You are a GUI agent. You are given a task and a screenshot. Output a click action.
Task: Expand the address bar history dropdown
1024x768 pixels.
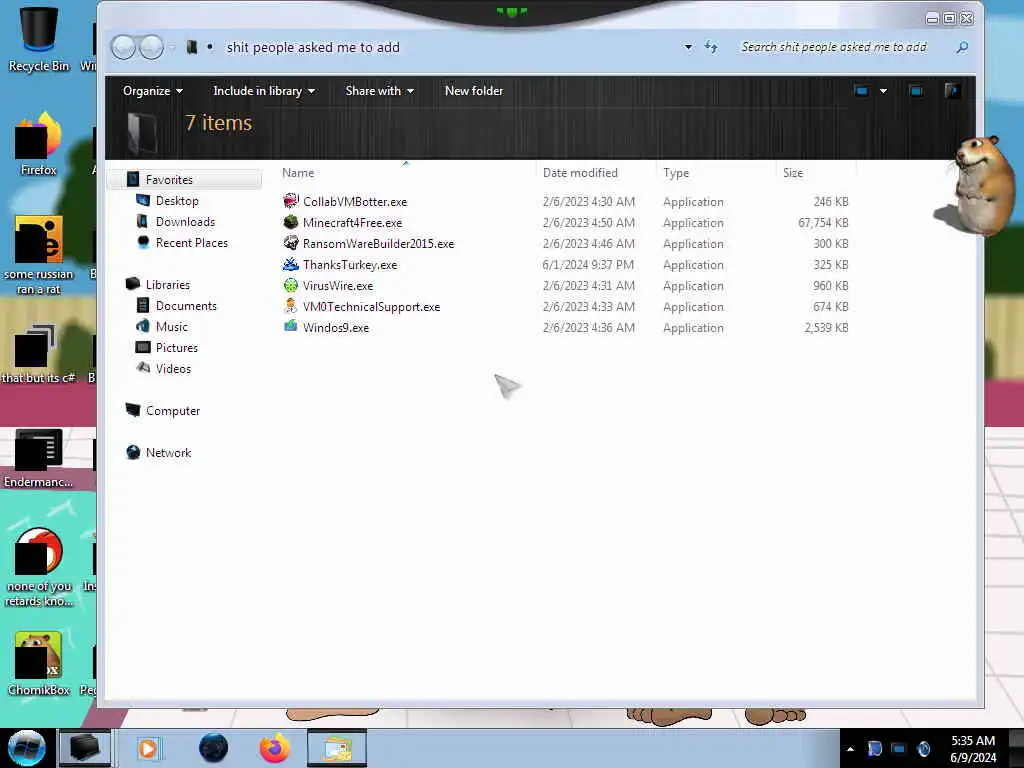688,47
